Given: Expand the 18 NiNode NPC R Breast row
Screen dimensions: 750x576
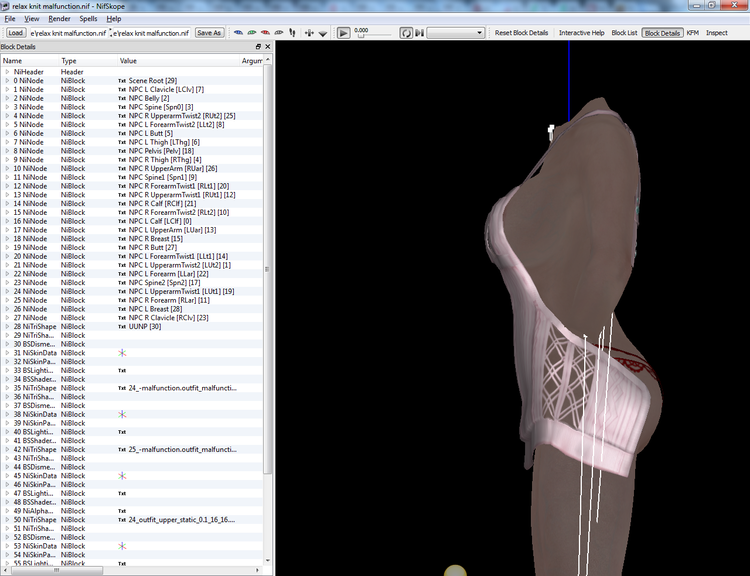Looking at the screenshot, I should point(7,238).
